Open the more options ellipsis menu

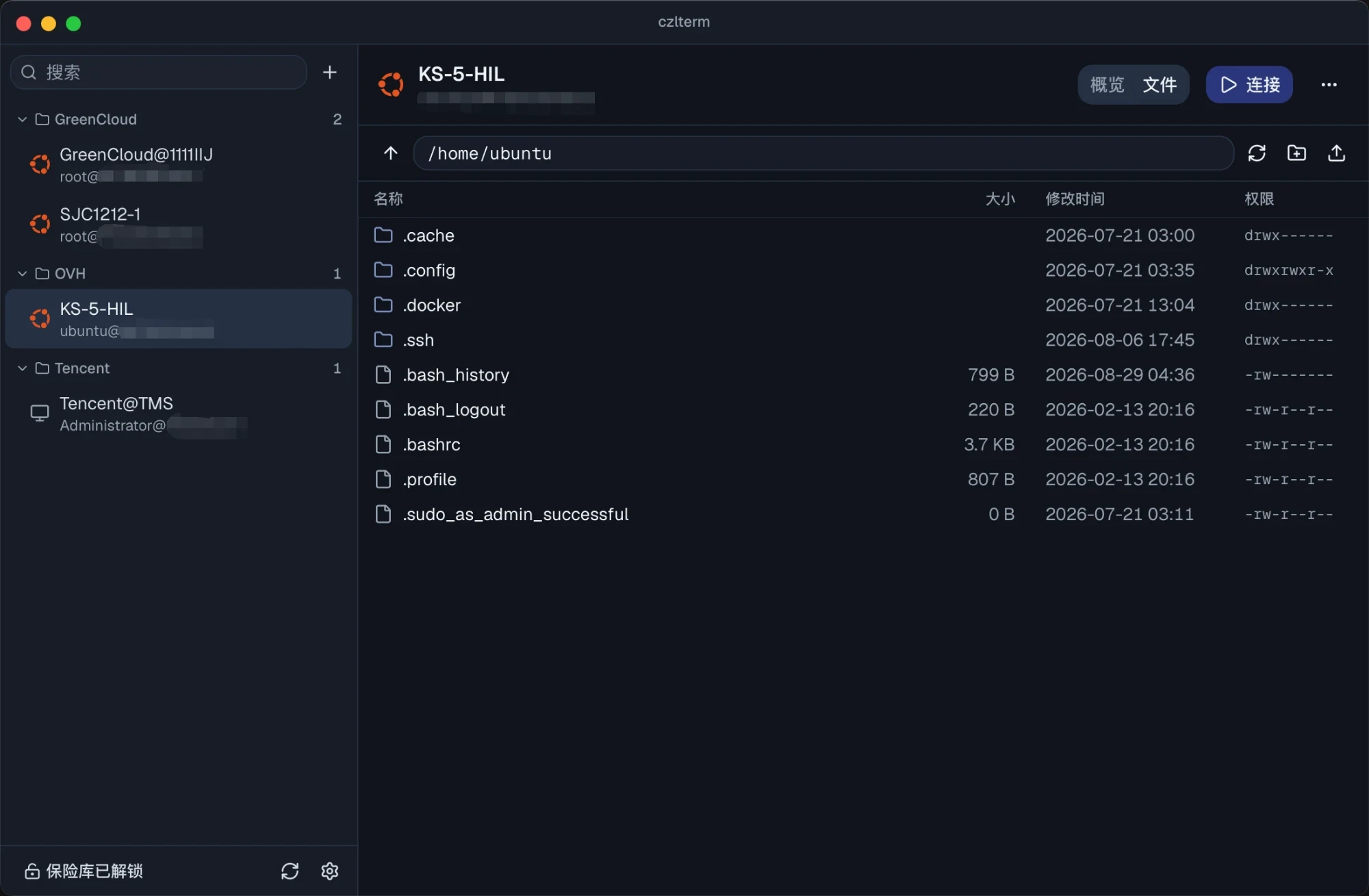coord(1329,85)
